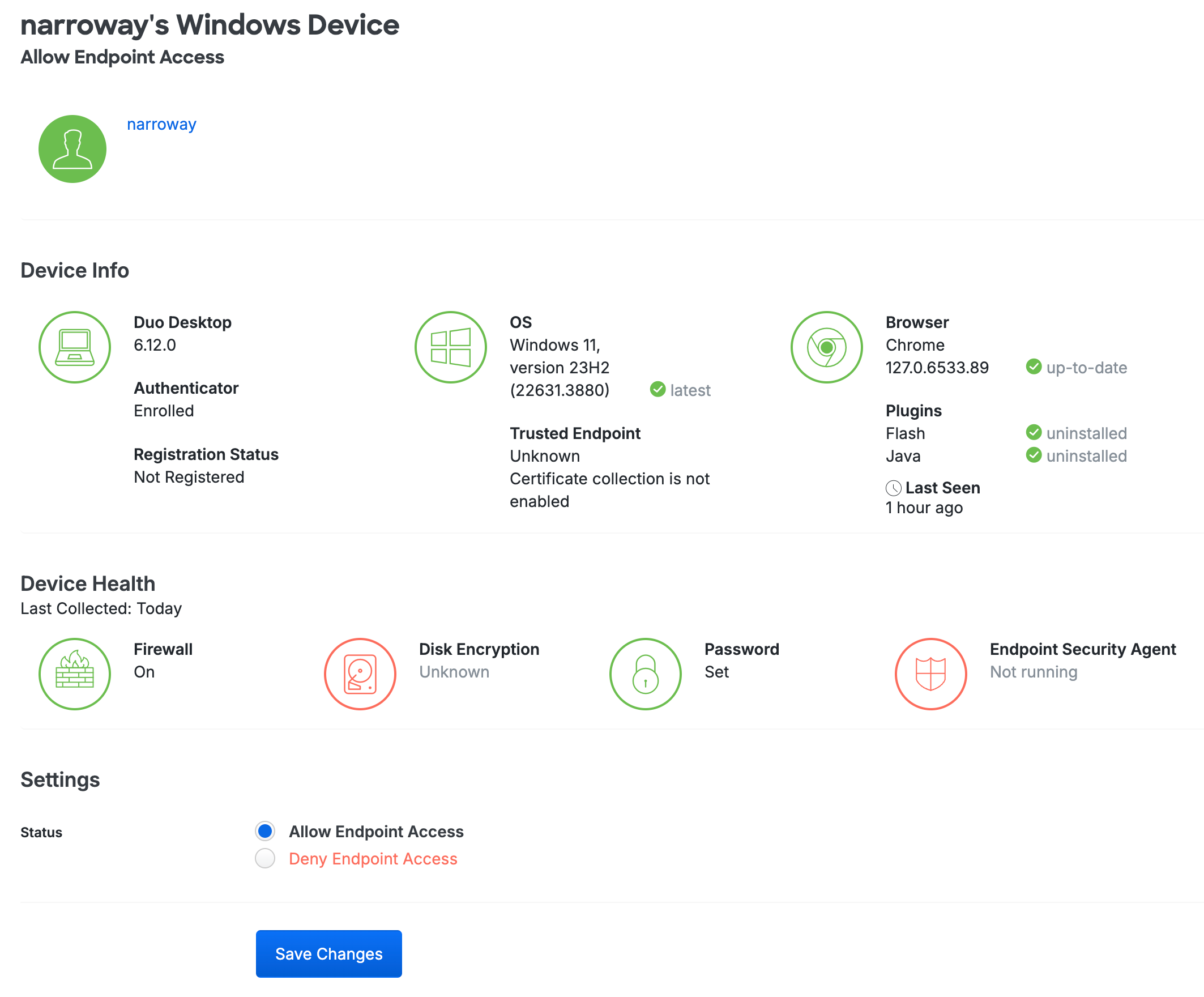Click the Disk Encryption hard drive icon
Viewport: 1204px width, 997px height.
point(360,674)
